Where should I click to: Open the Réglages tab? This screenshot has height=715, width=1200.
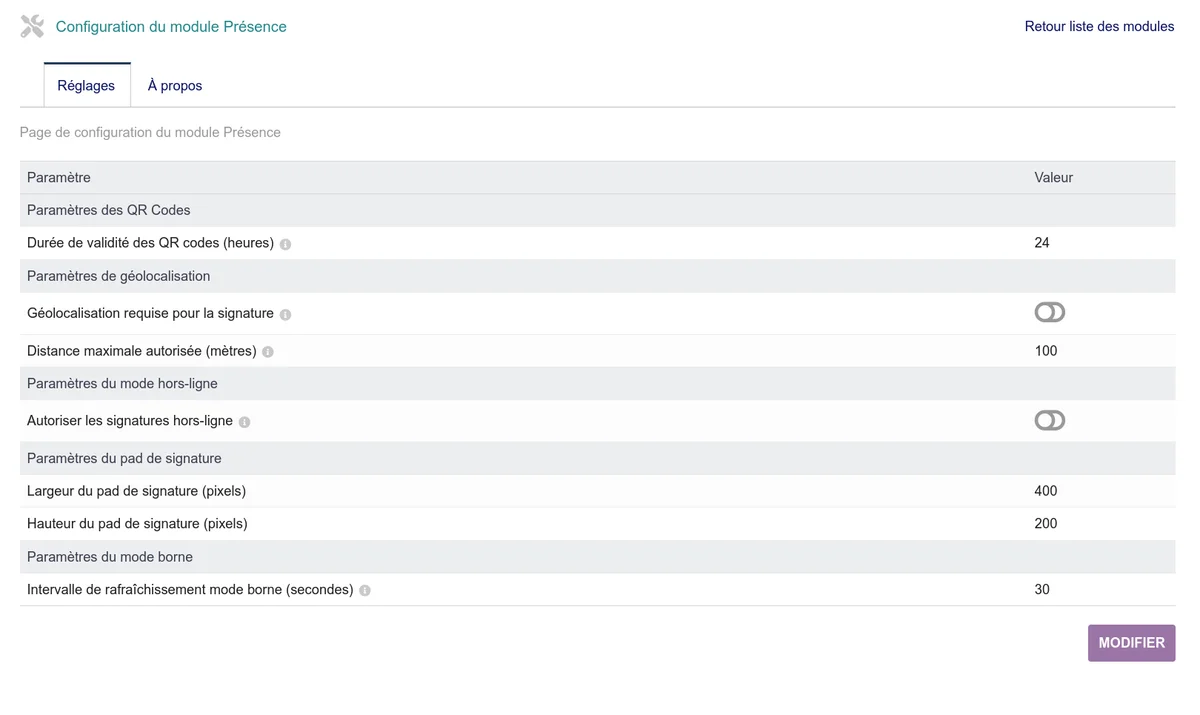coord(87,85)
